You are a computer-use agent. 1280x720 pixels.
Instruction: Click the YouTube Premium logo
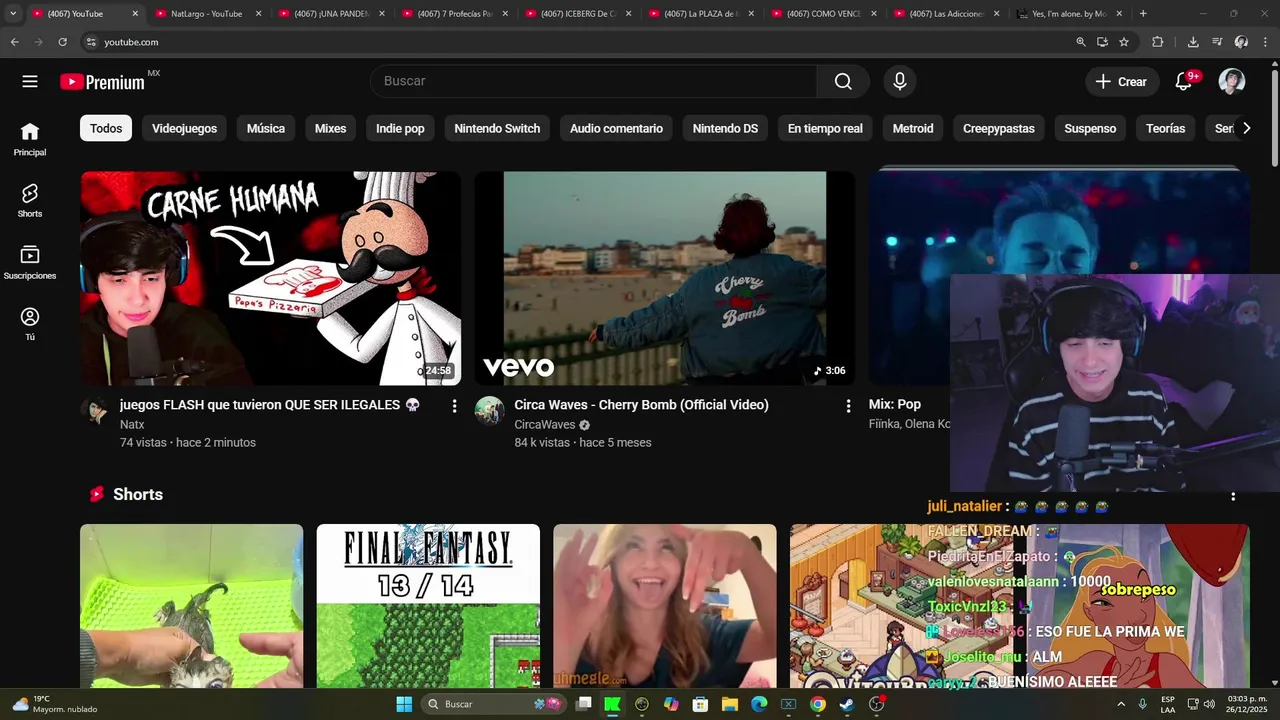(x=102, y=82)
